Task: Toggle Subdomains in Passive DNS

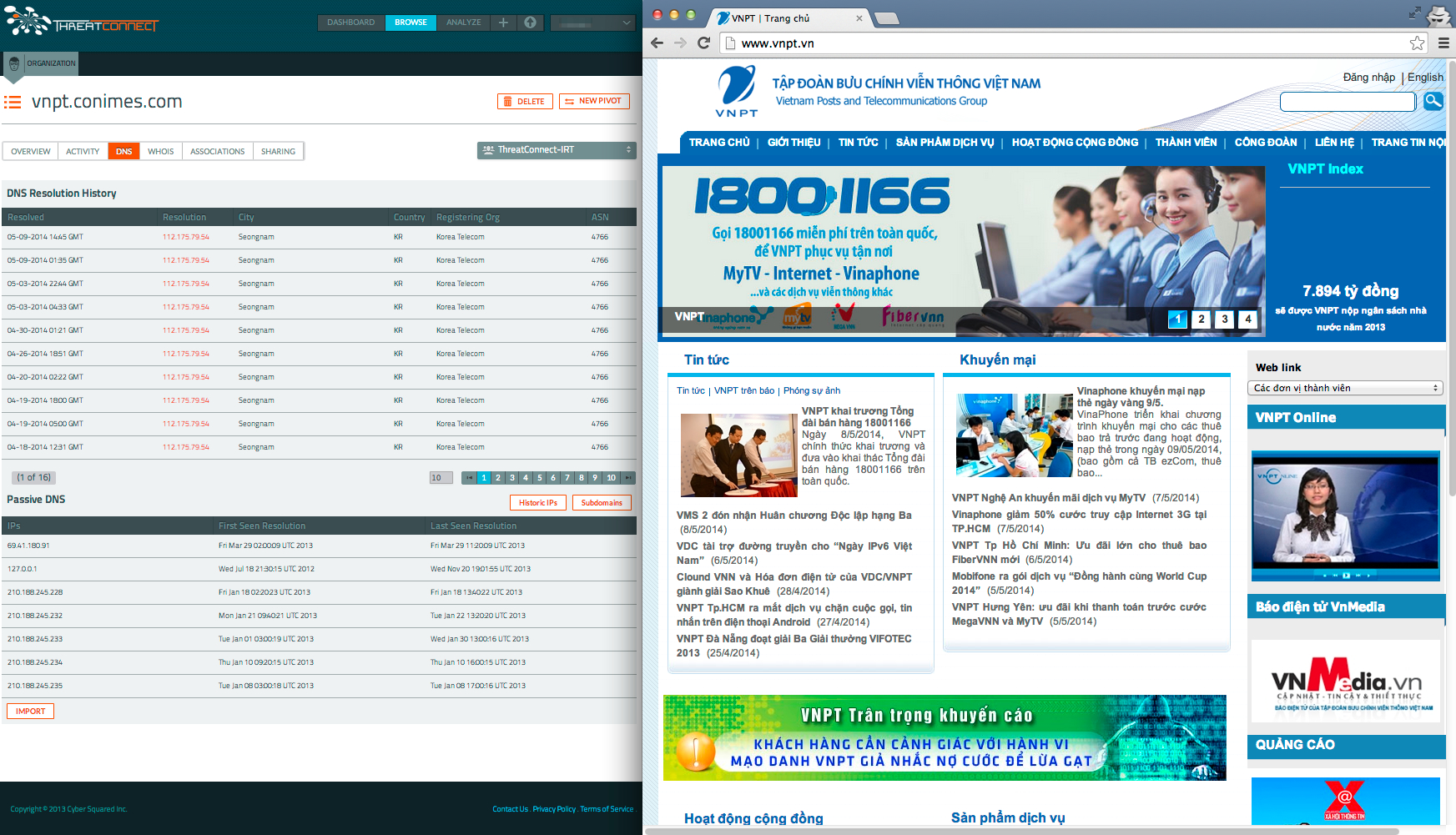Action: [x=602, y=502]
